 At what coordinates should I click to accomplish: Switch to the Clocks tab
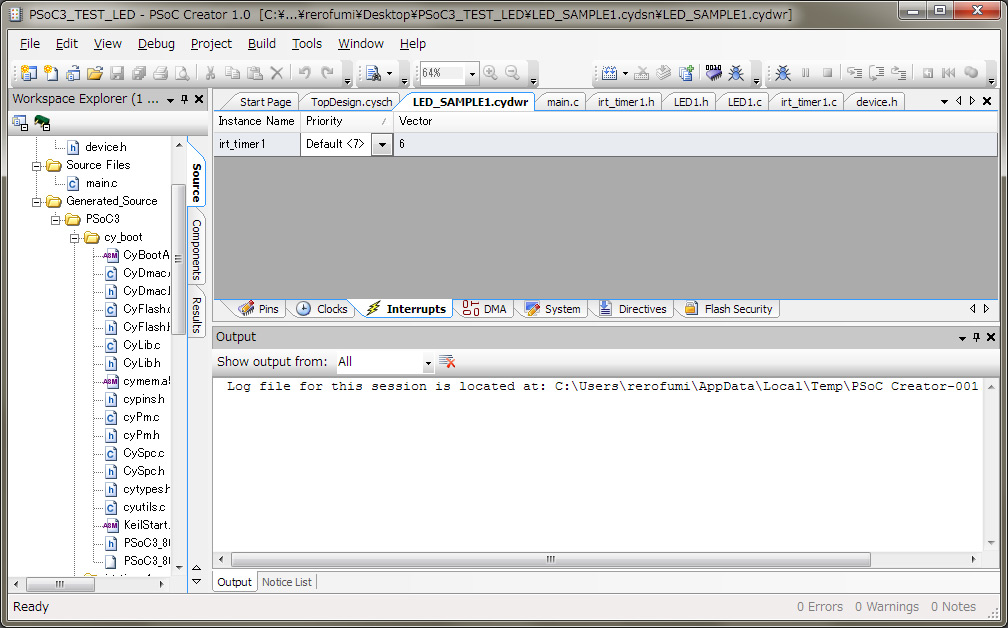coord(322,309)
